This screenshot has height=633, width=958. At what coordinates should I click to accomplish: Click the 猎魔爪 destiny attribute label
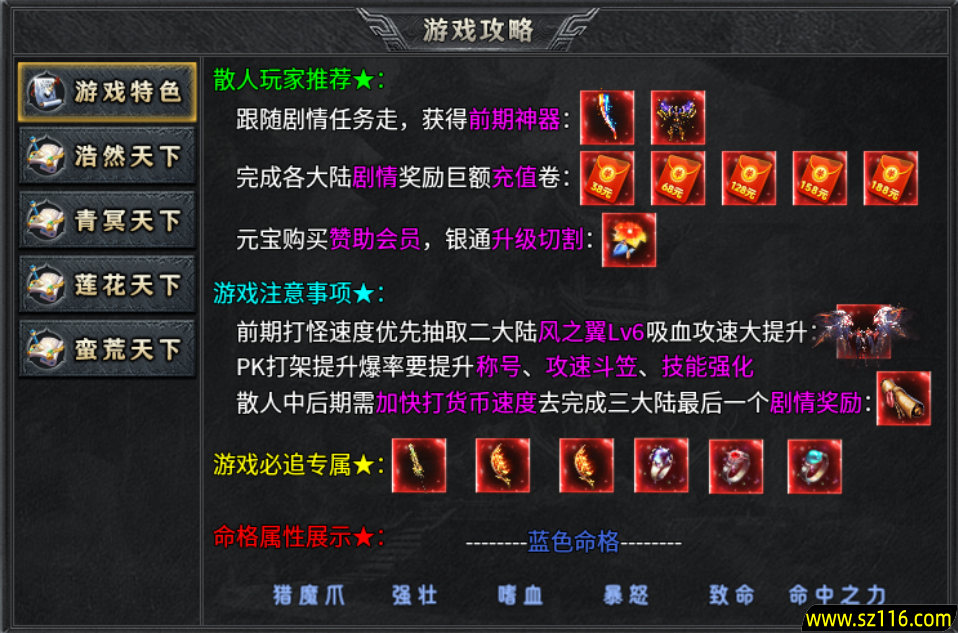pyautogui.click(x=309, y=595)
